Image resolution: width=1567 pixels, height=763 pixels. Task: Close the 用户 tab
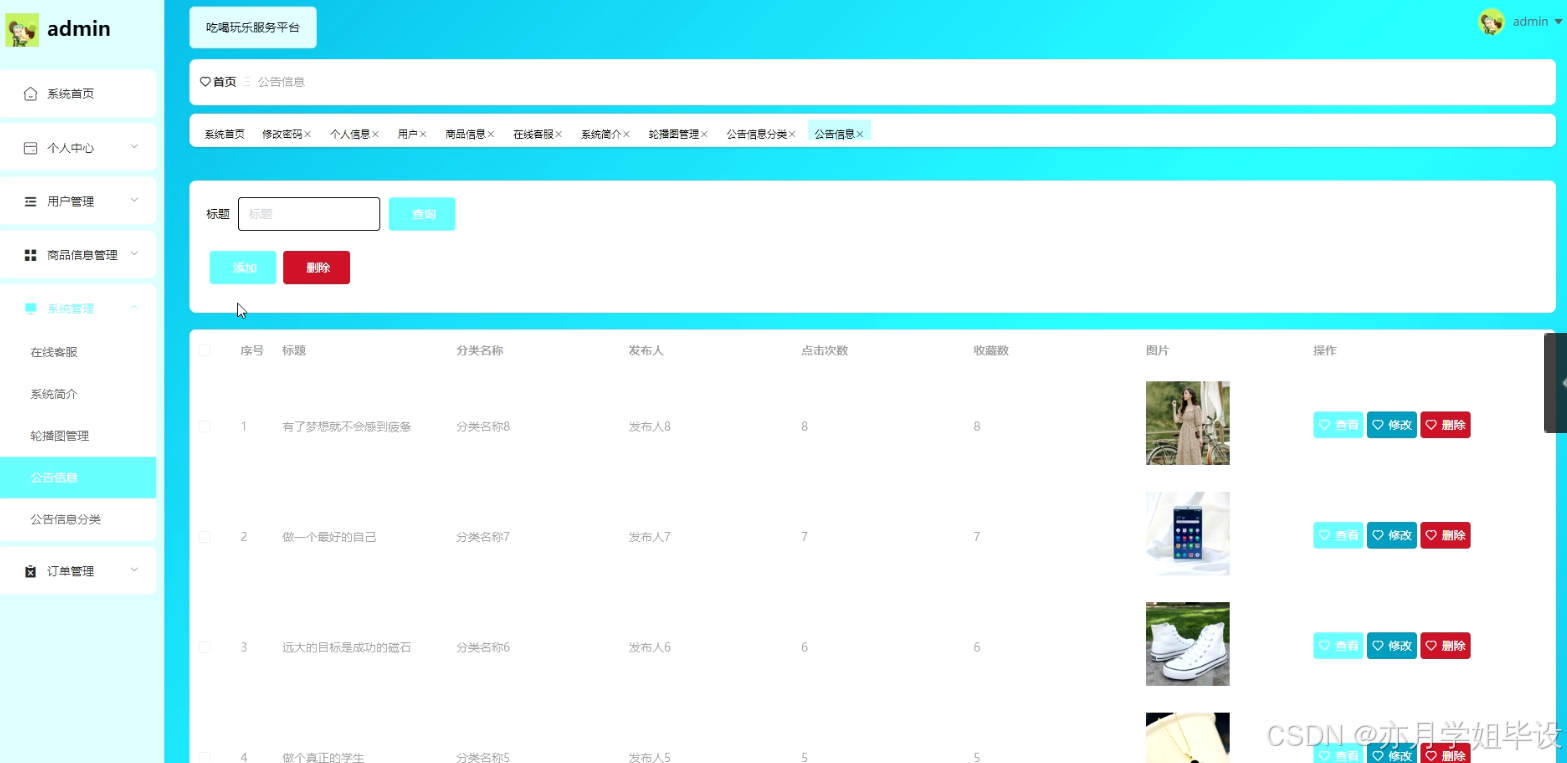click(423, 134)
